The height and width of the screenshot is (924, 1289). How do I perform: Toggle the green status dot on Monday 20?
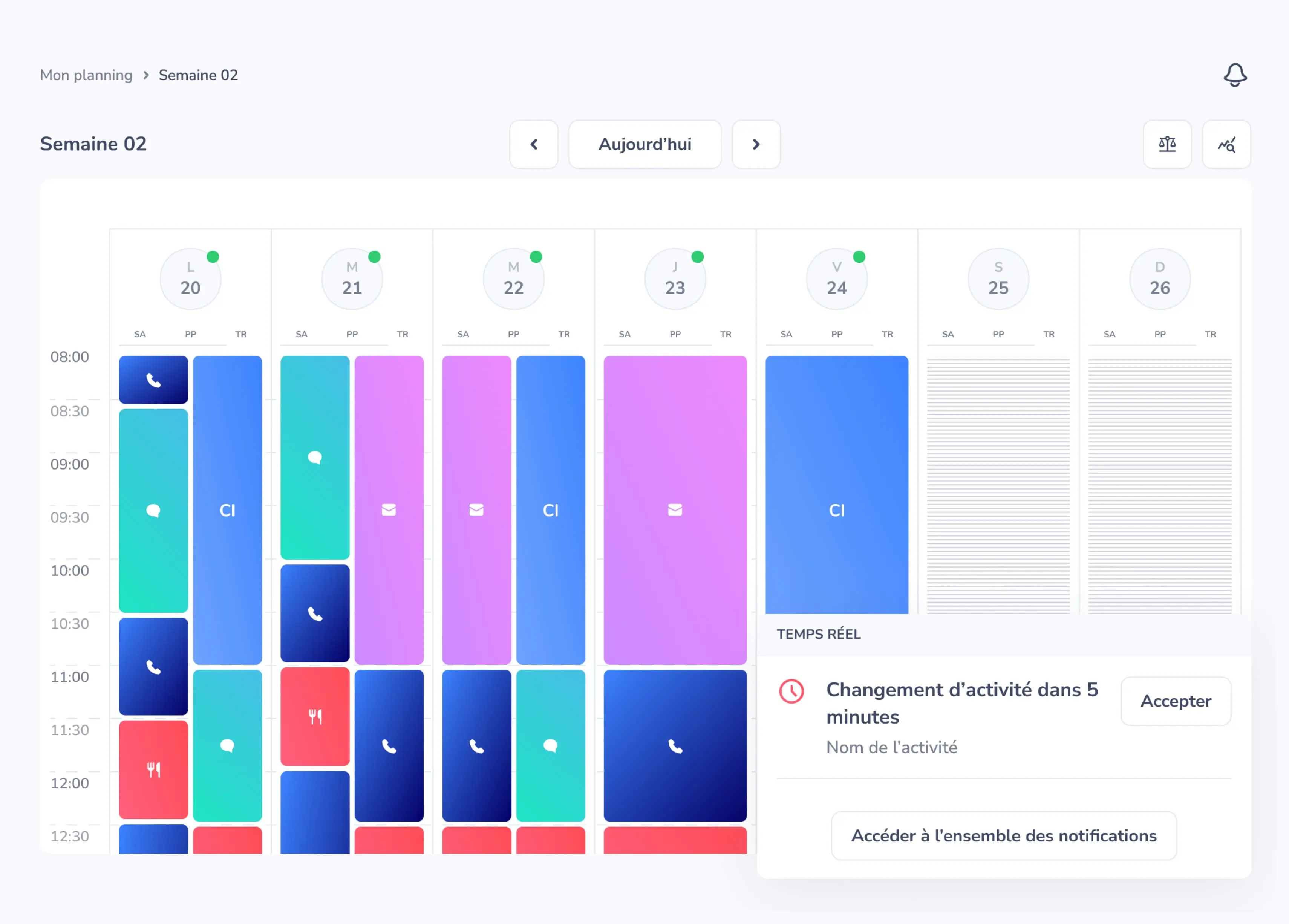click(x=213, y=257)
